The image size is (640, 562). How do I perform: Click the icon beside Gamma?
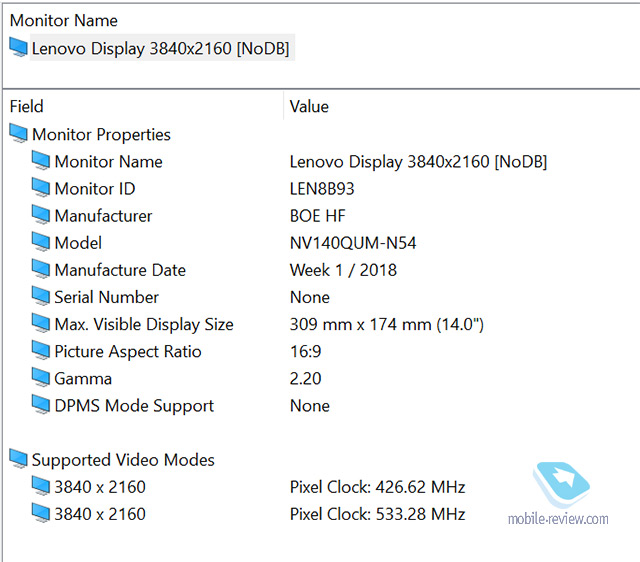coord(41,378)
